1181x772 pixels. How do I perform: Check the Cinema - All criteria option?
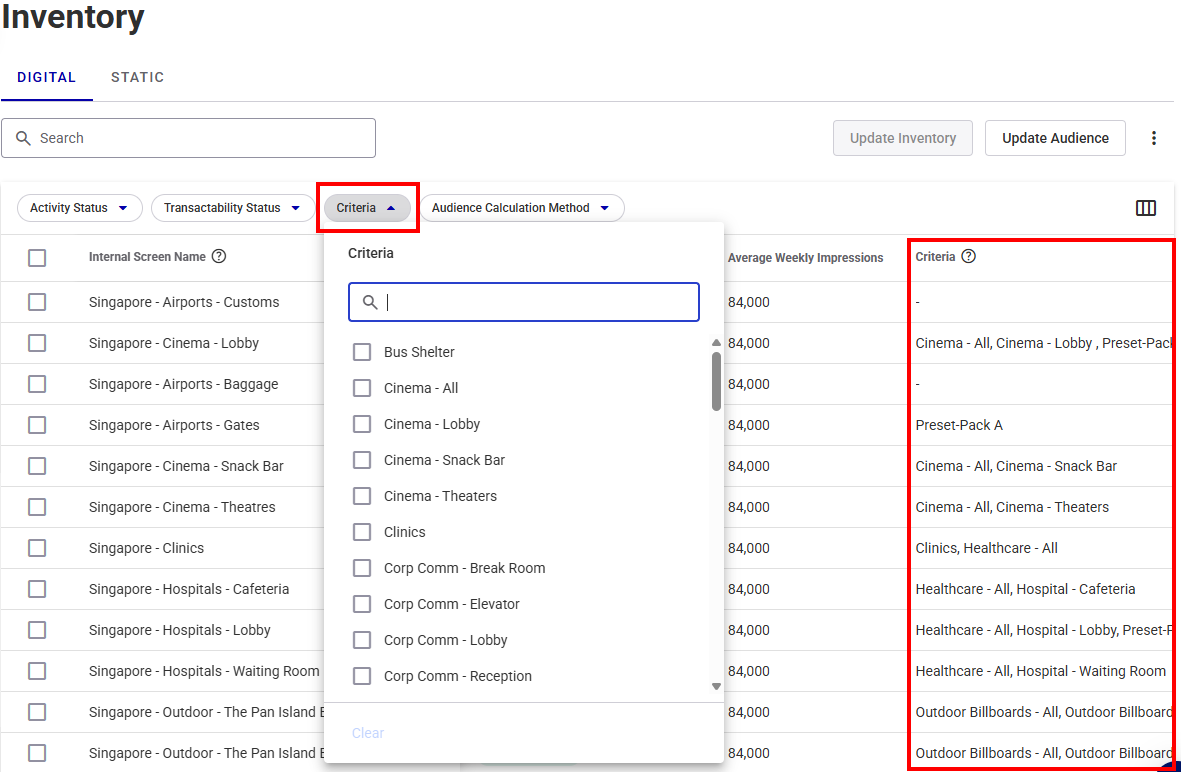click(x=362, y=388)
